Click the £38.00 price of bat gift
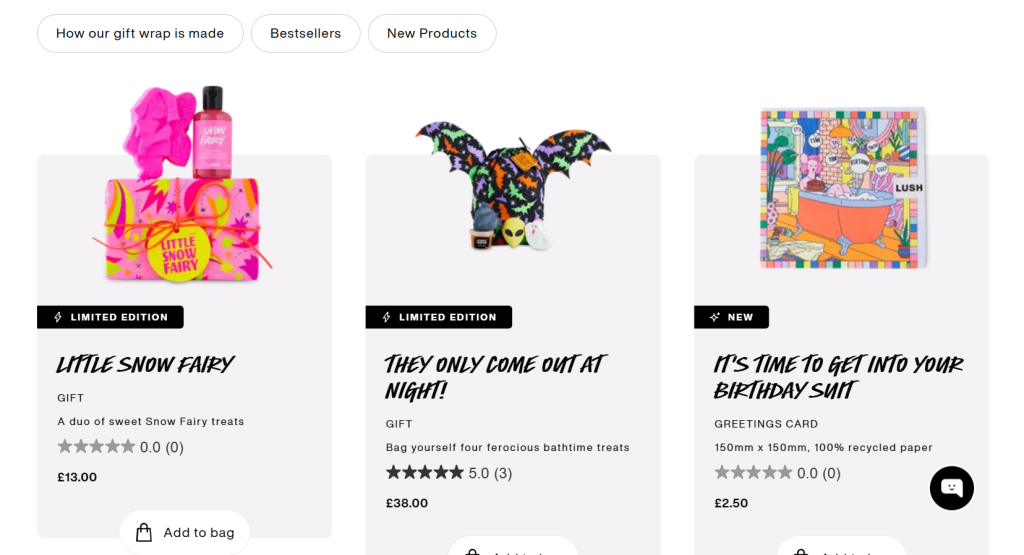1024x555 pixels. point(407,503)
